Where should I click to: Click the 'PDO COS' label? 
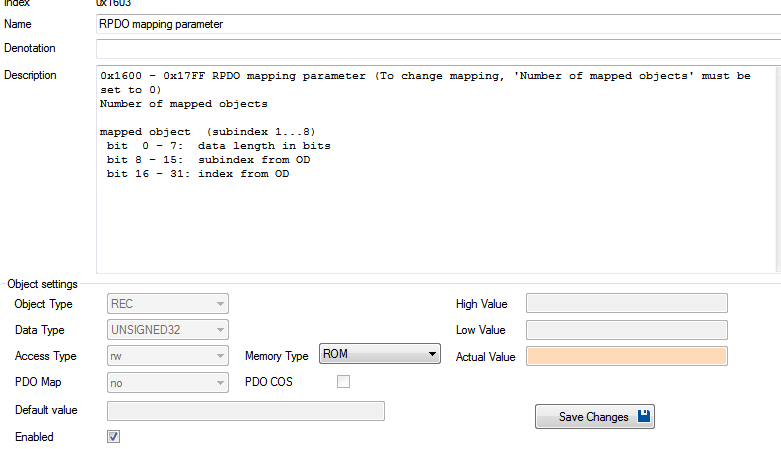click(x=268, y=382)
